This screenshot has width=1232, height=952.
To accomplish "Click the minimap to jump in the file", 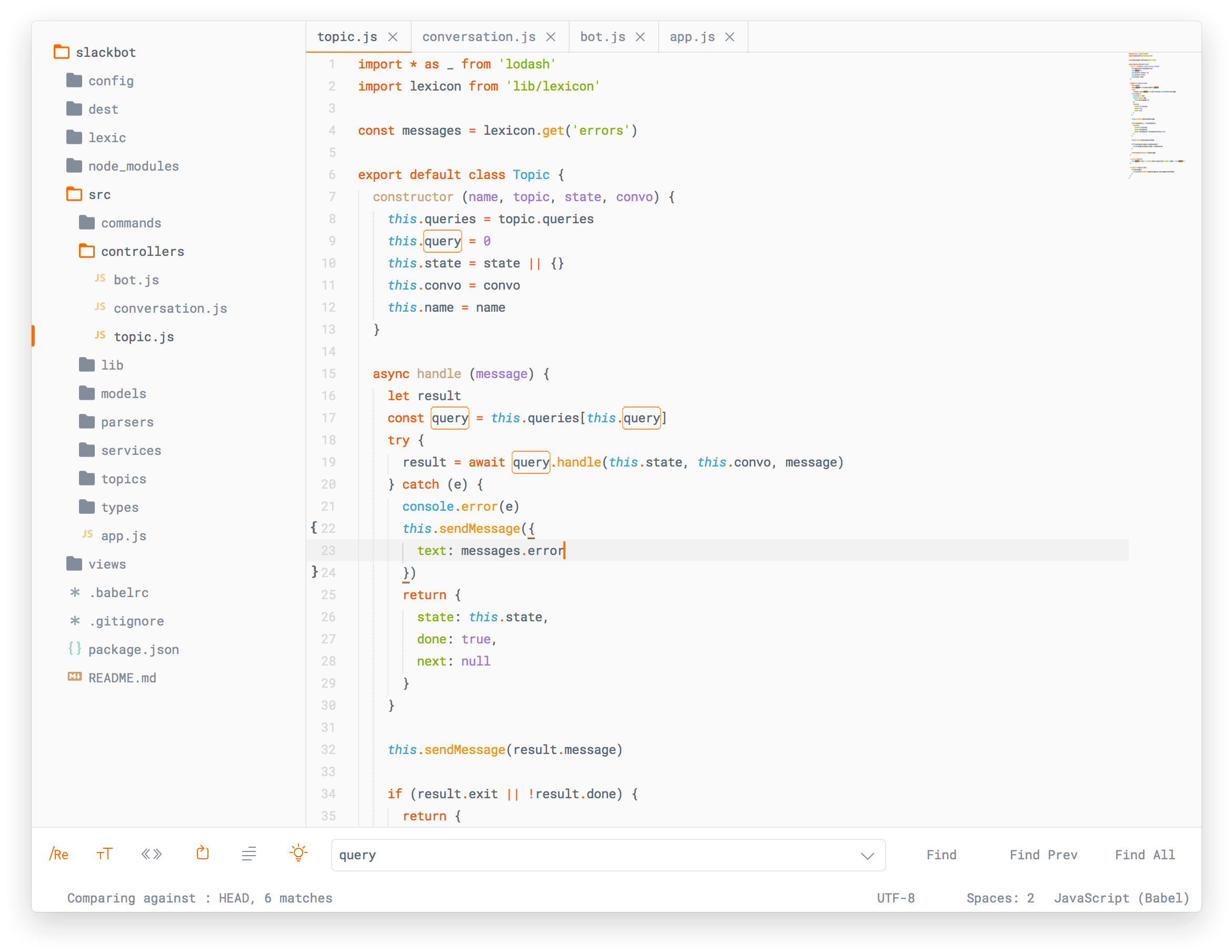I will (1152, 113).
